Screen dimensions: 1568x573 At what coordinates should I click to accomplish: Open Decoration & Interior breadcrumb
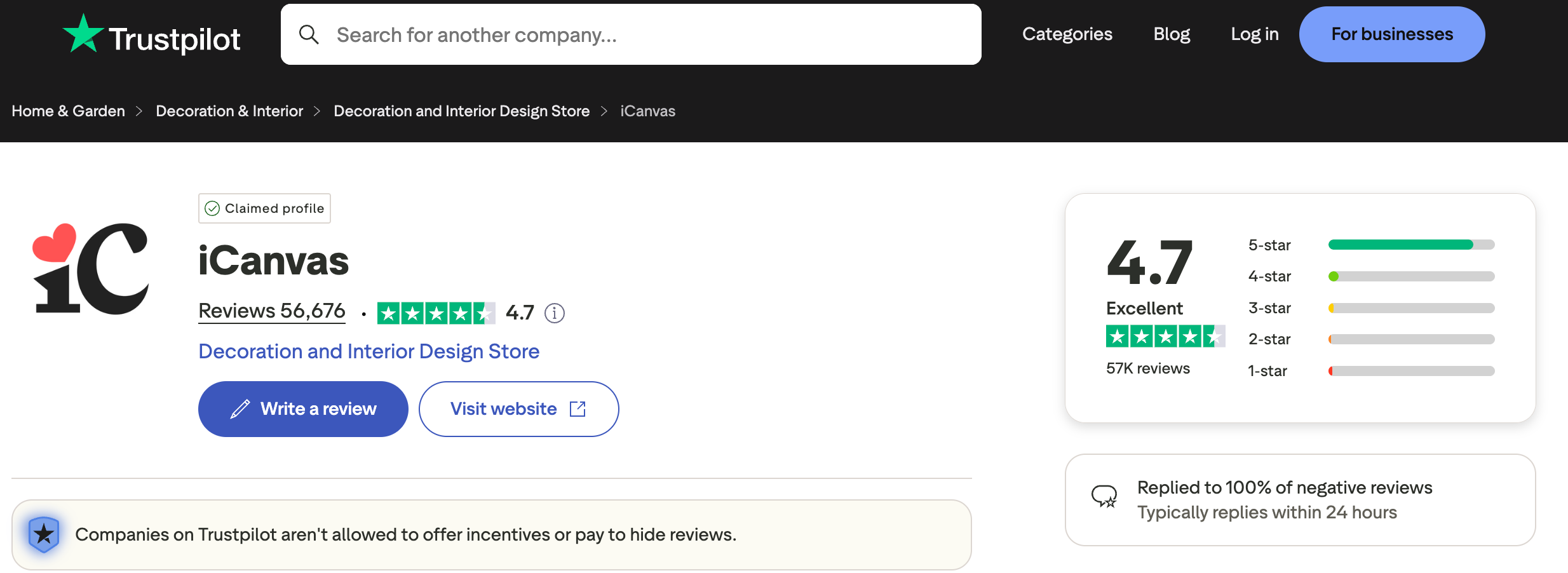229,111
